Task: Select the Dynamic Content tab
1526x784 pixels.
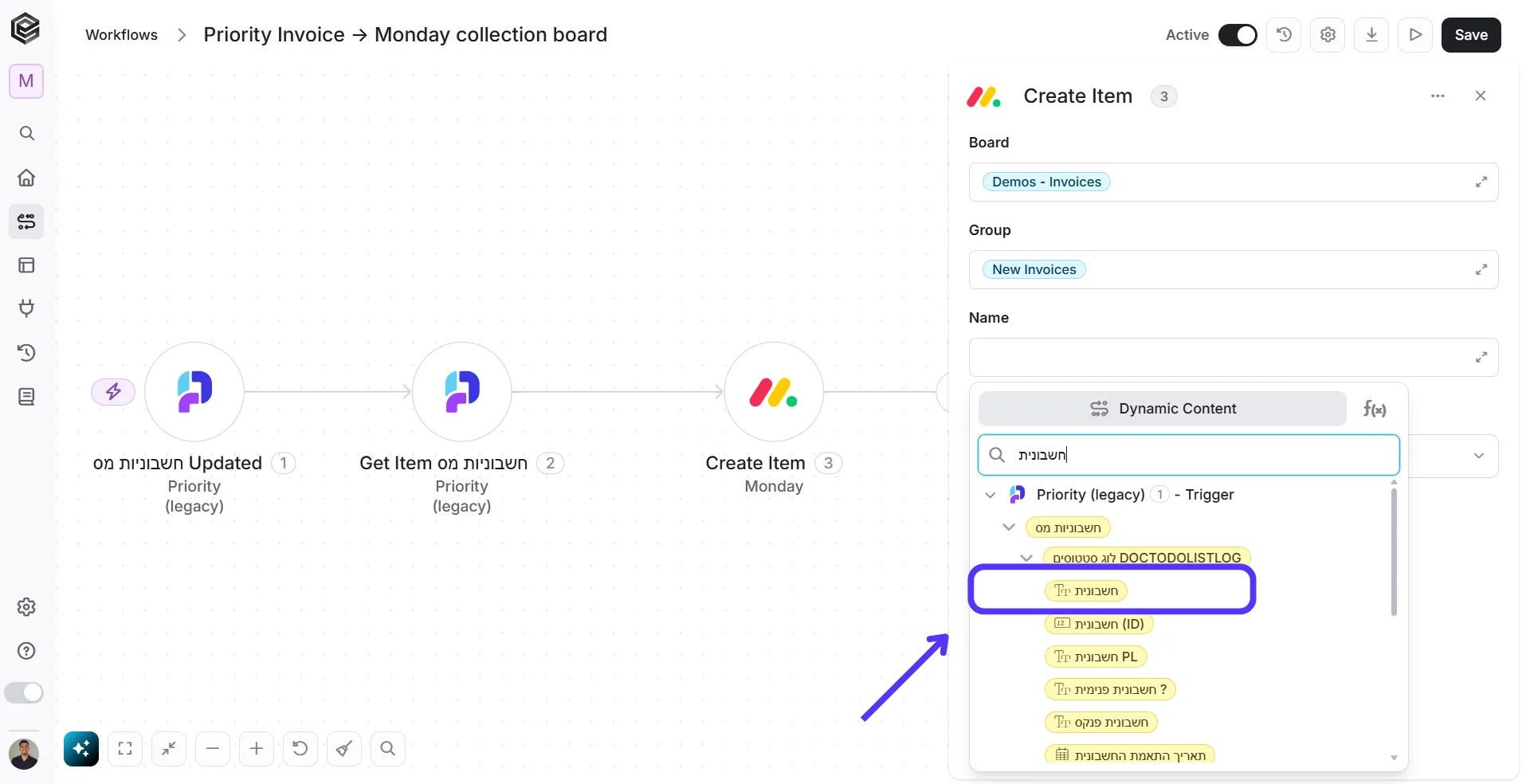Action: pyautogui.click(x=1163, y=409)
